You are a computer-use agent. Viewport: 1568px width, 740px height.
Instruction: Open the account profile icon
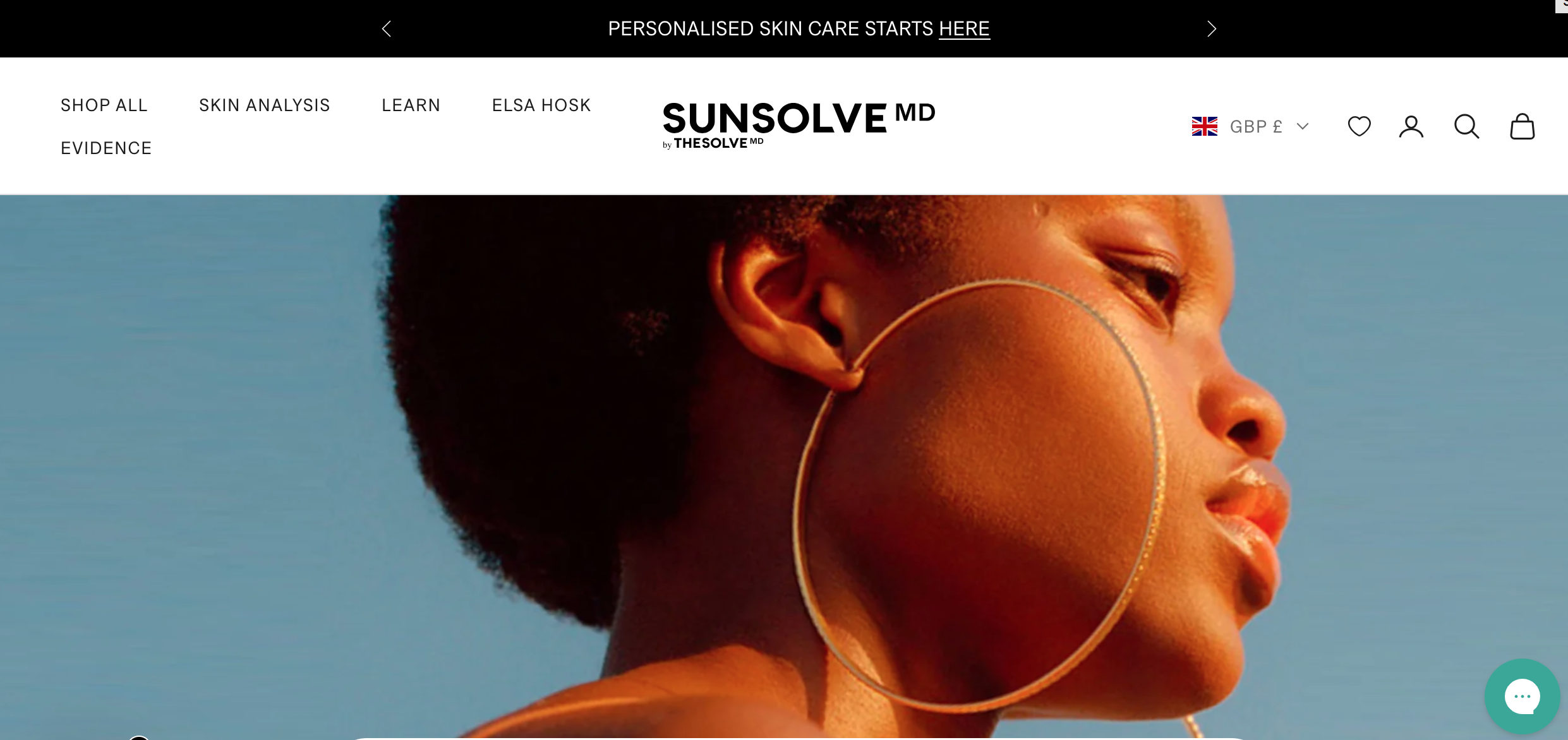coord(1411,126)
